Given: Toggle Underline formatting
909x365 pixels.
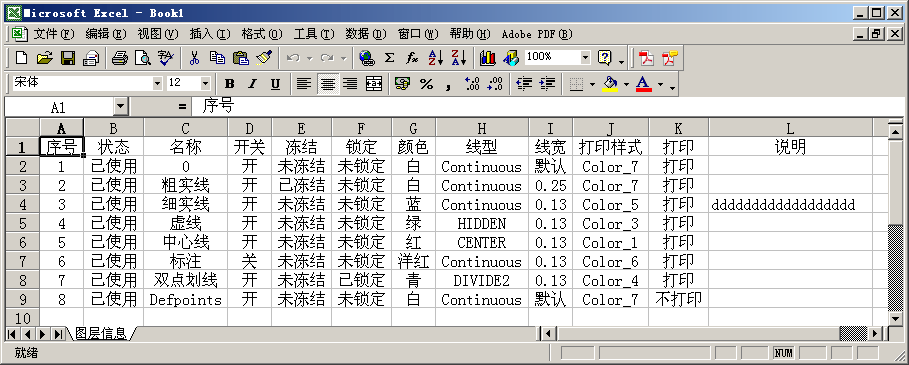Looking at the screenshot, I should 275,84.
